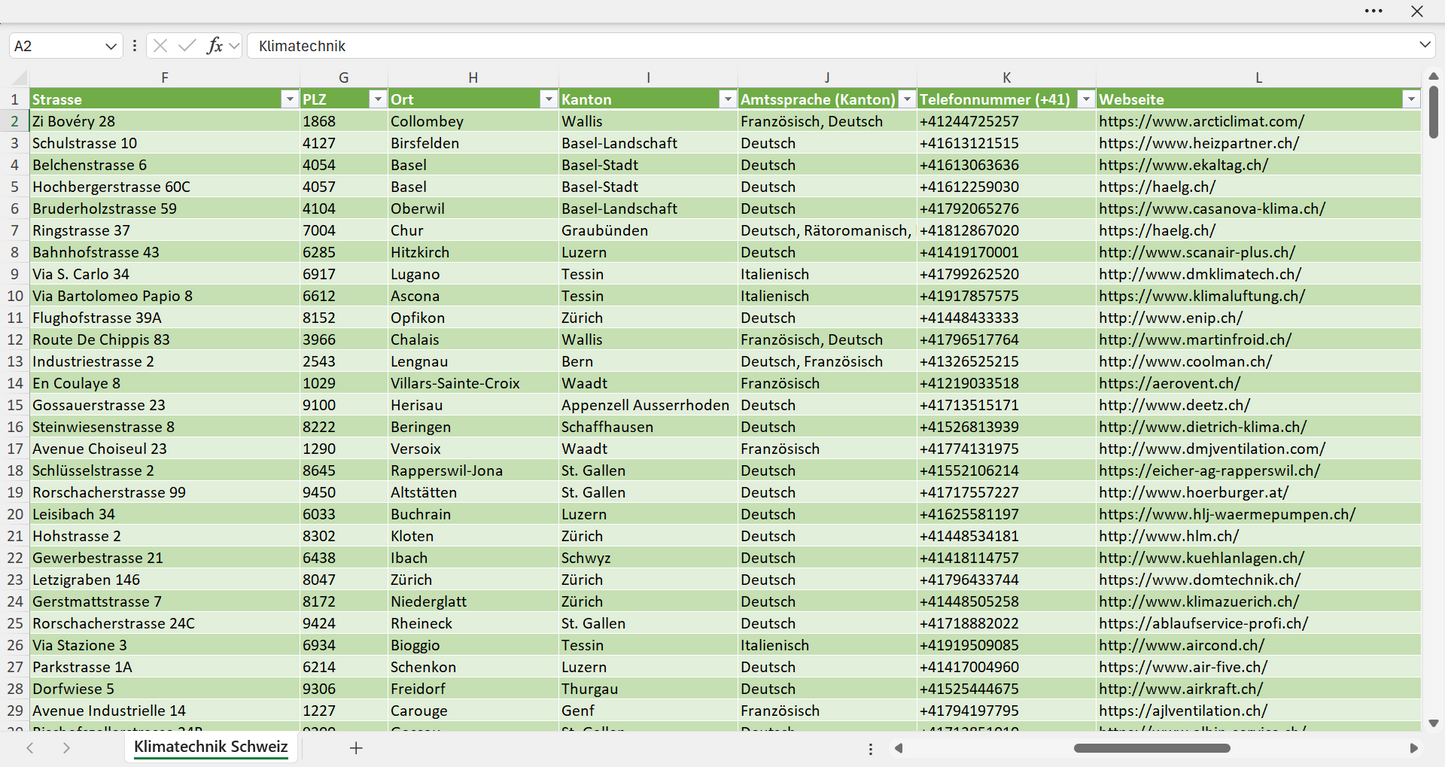
Task: Click the previous sheet navigation arrow
Action: click(30, 748)
